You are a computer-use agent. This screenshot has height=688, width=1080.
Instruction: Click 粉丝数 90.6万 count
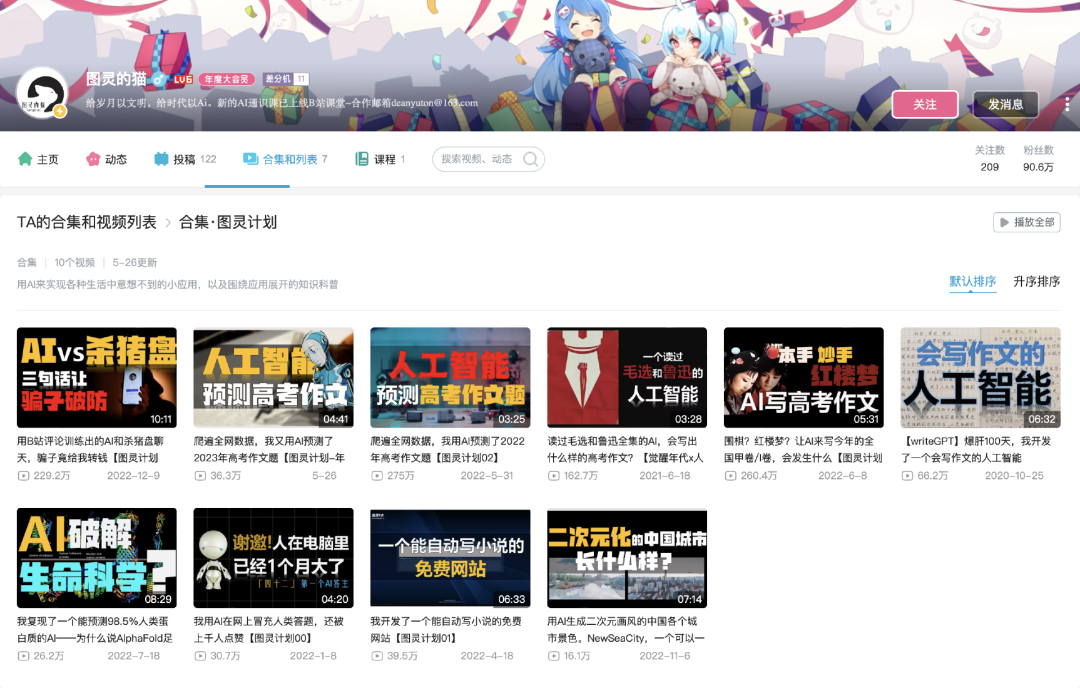click(x=1038, y=158)
